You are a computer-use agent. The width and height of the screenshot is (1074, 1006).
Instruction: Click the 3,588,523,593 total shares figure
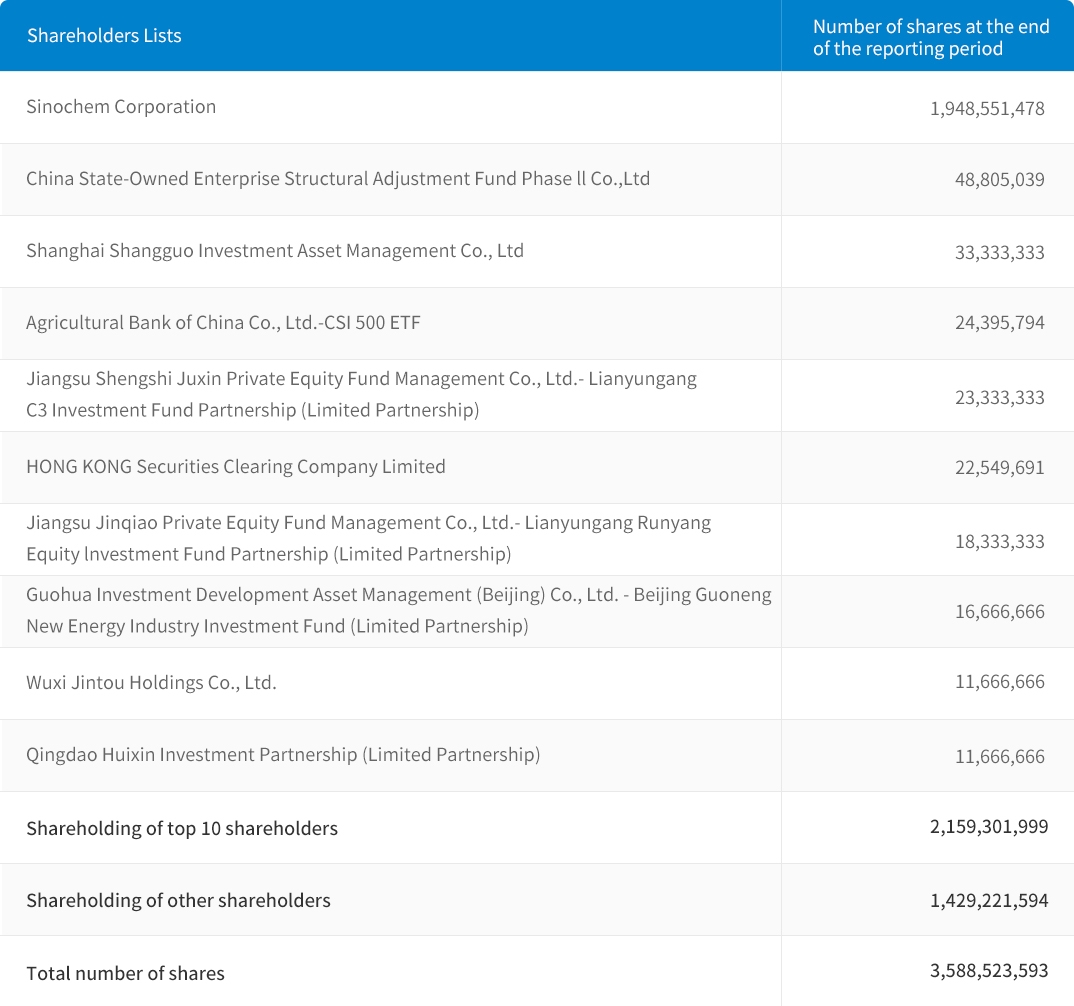tap(988, 971)
